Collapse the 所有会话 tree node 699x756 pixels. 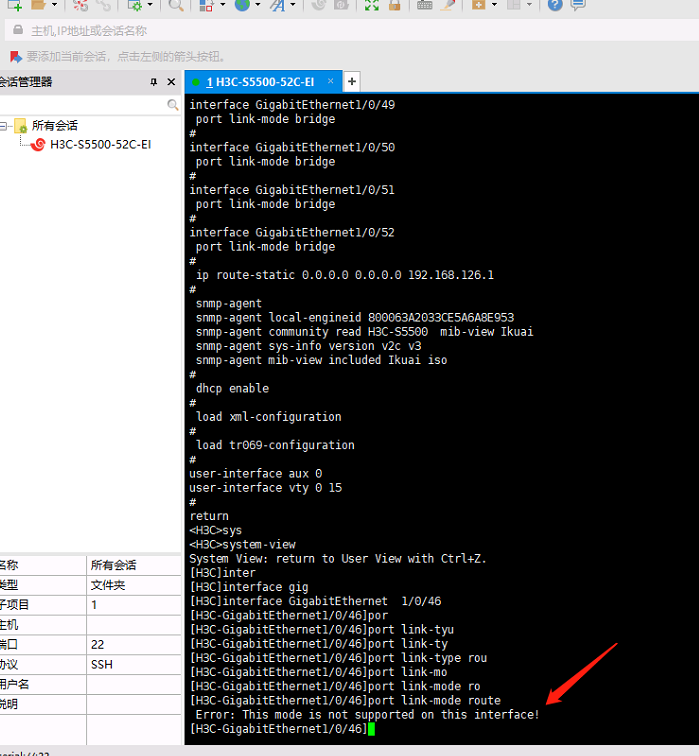pos(3,126)
